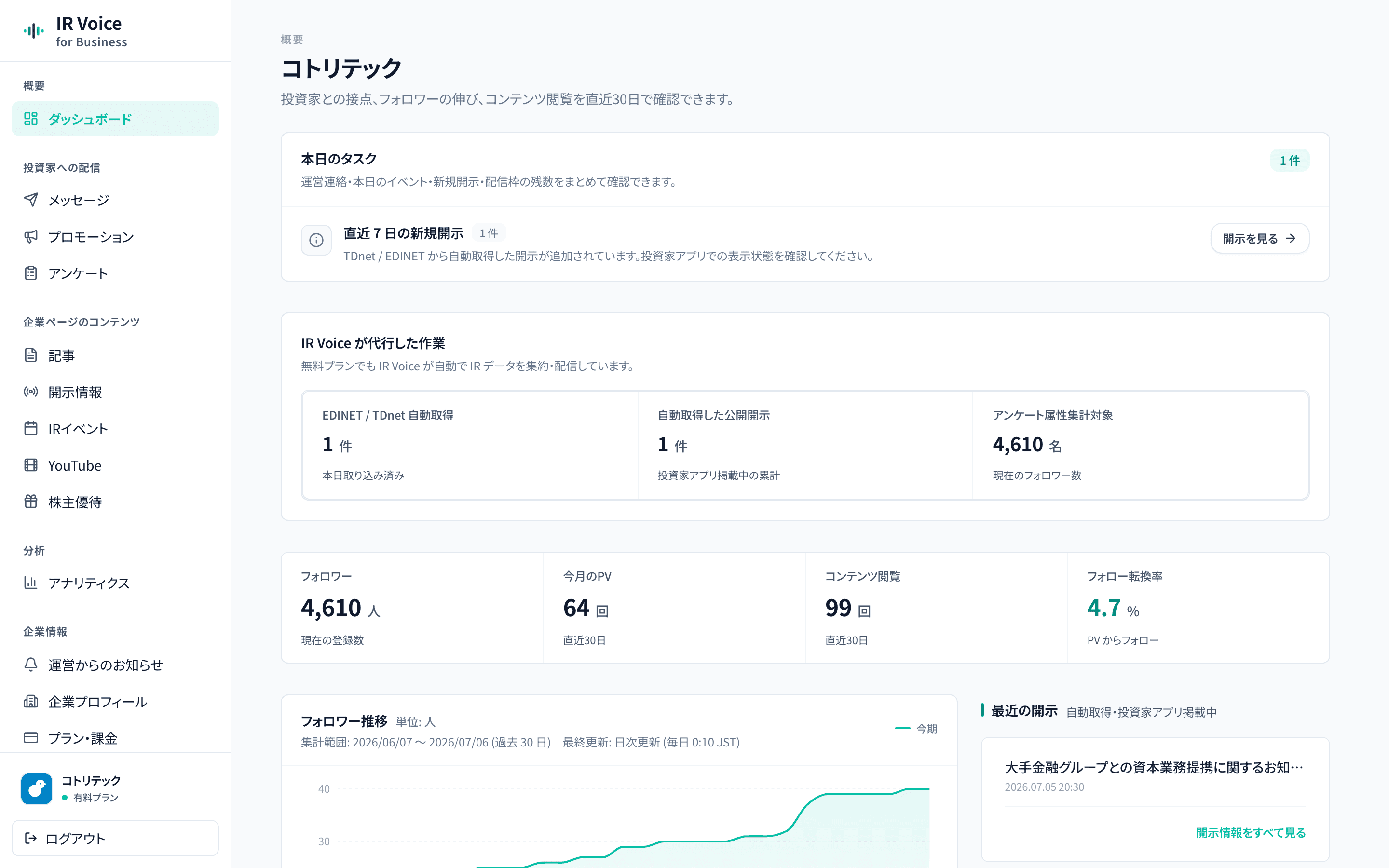The width and height of the screenshot is (1389, 868).
Task: Select YouTube in the sidebar
Action: (x=115, y=465)
